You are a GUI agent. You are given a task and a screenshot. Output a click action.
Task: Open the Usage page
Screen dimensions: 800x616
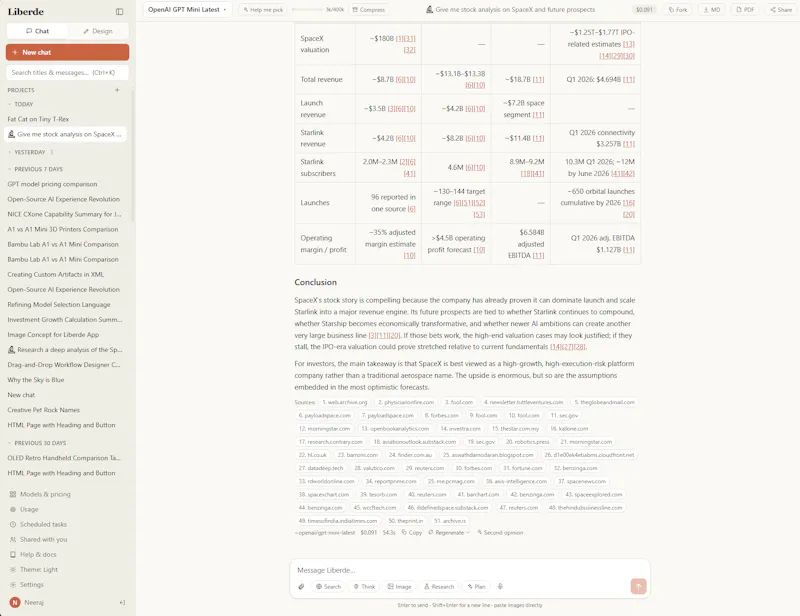tap(24, 509)
